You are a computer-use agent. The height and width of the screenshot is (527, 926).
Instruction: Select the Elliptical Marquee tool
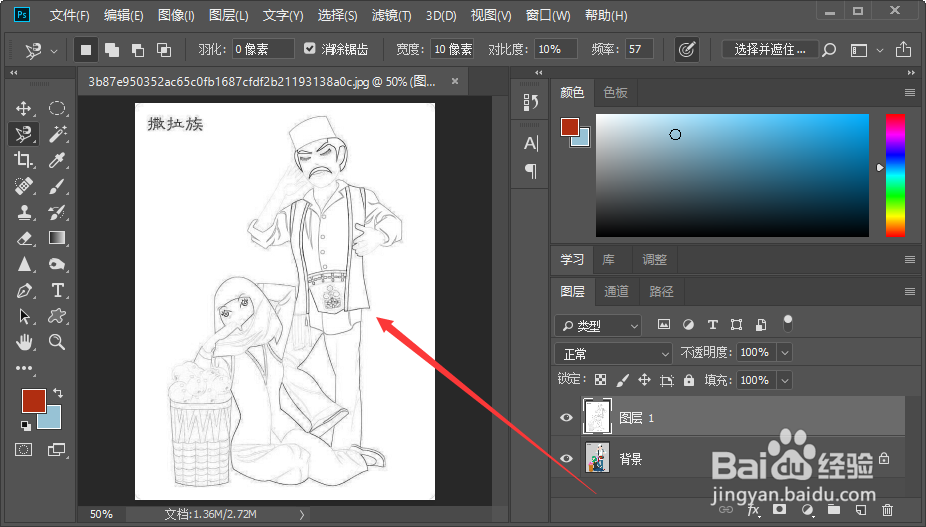(x=57, y=108)
